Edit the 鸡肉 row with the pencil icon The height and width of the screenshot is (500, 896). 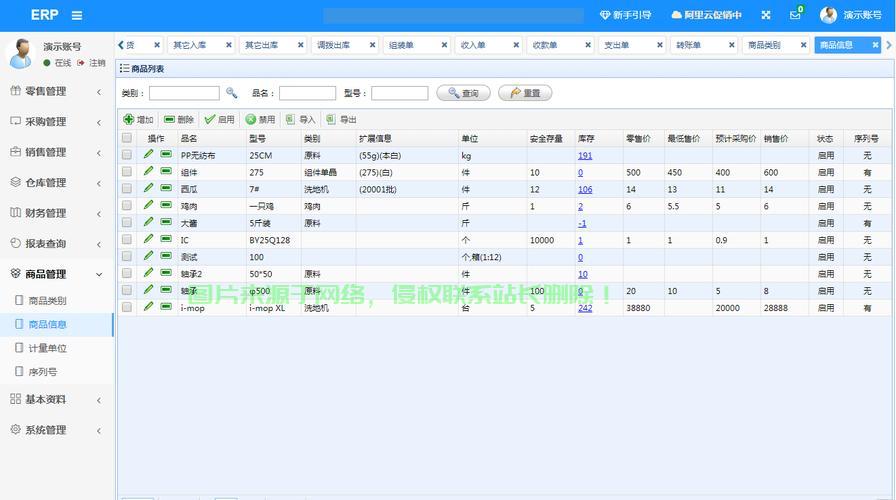pos(149,205)
